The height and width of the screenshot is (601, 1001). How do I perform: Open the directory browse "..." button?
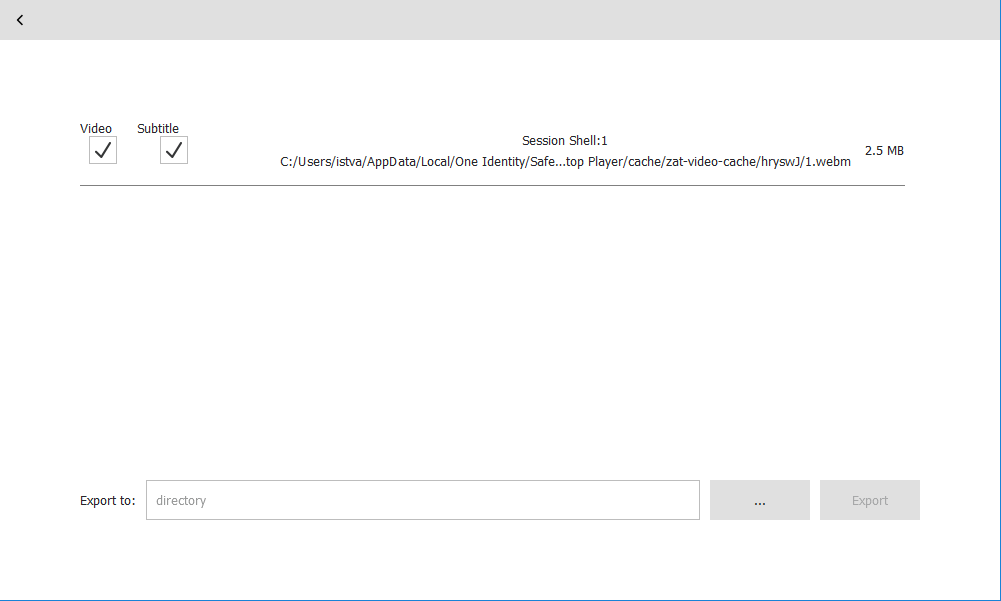click(x=760, y=500)
